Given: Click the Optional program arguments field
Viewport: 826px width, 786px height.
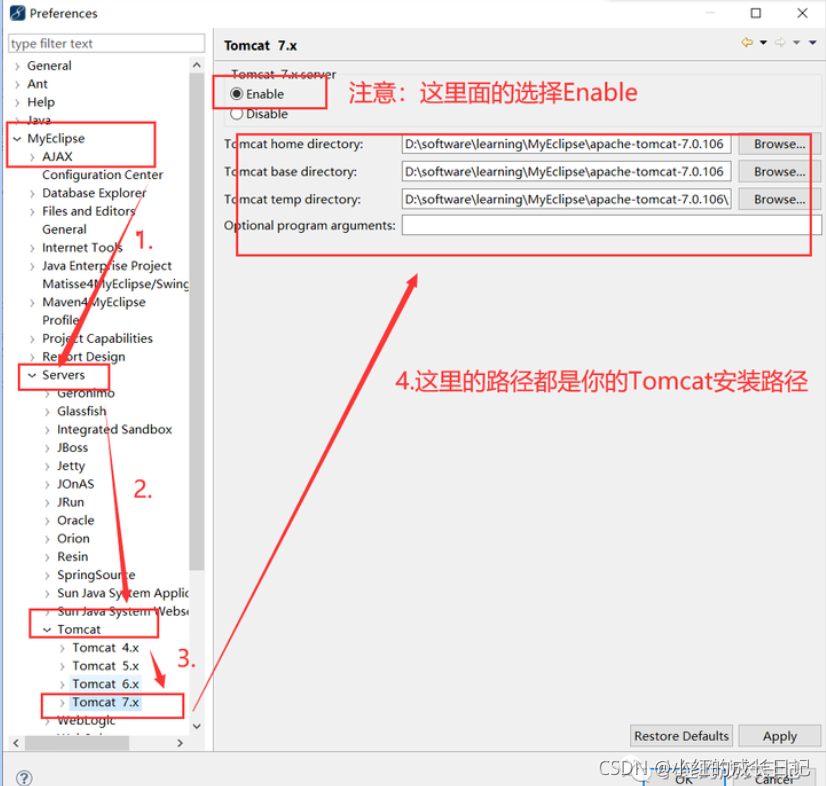Looking at the screenshot, I should pos(611,225).
